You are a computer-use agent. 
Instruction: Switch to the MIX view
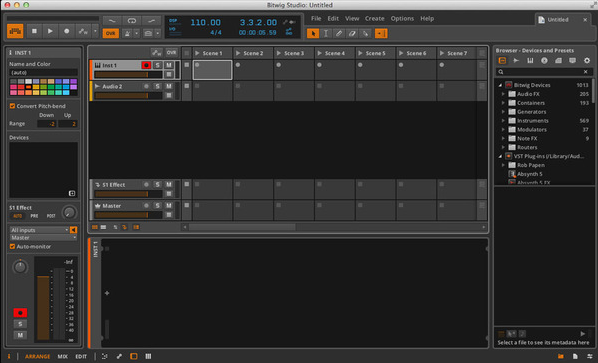(63, 357)
